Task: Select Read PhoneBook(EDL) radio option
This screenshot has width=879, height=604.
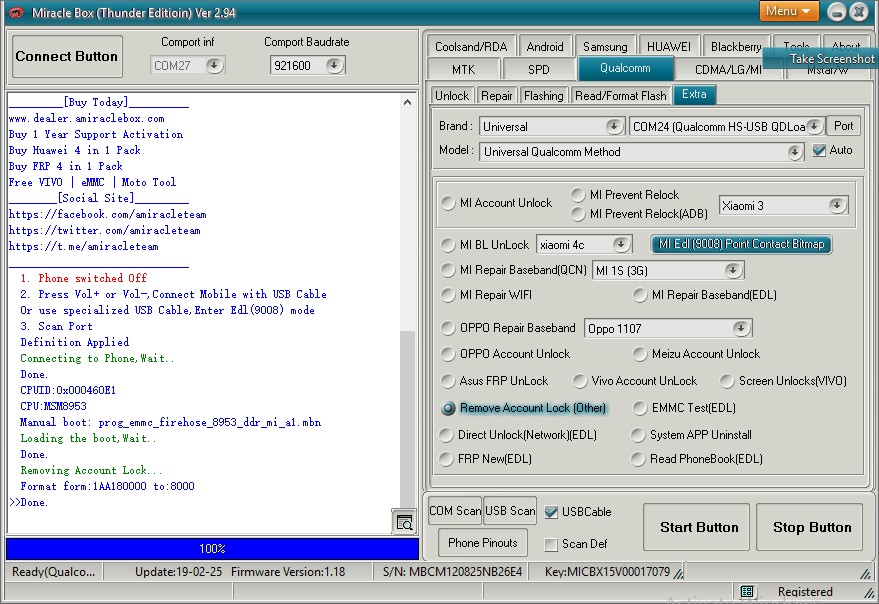Action: tap(638, 459)
